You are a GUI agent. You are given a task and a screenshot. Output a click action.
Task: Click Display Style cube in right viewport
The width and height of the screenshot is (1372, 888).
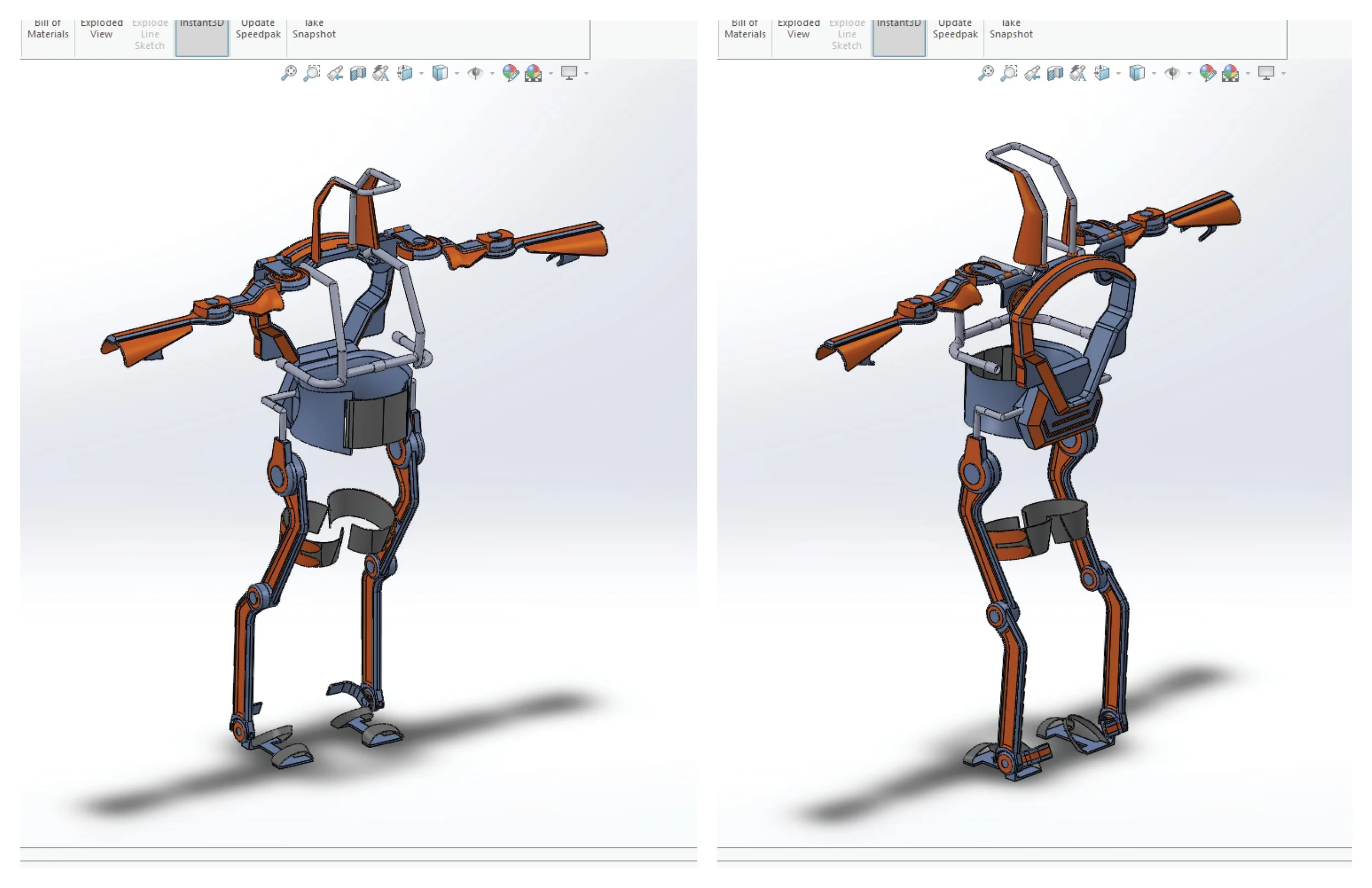(x=1136, y=72)
